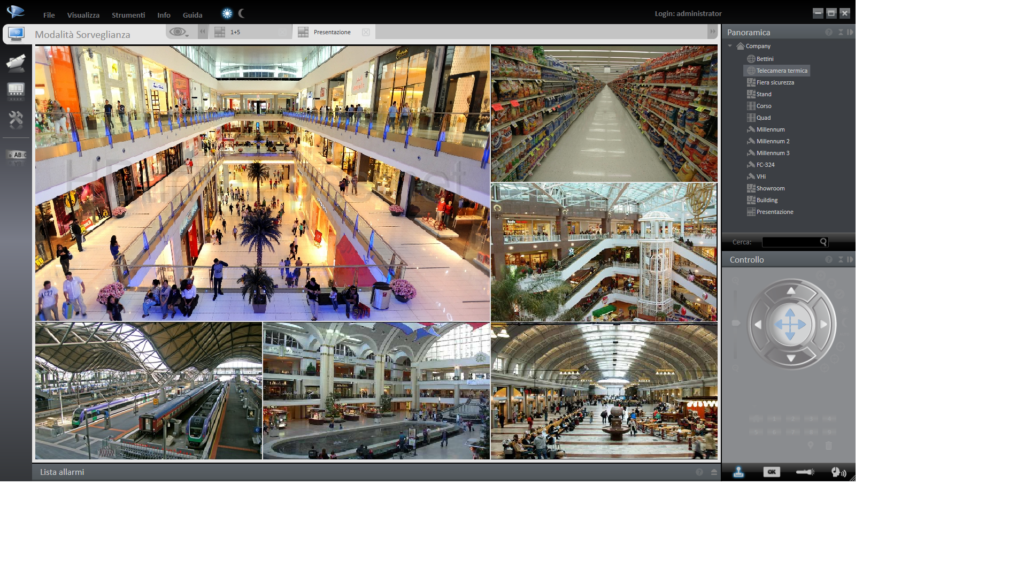Select the Presentazione tab

pos(331,32)
